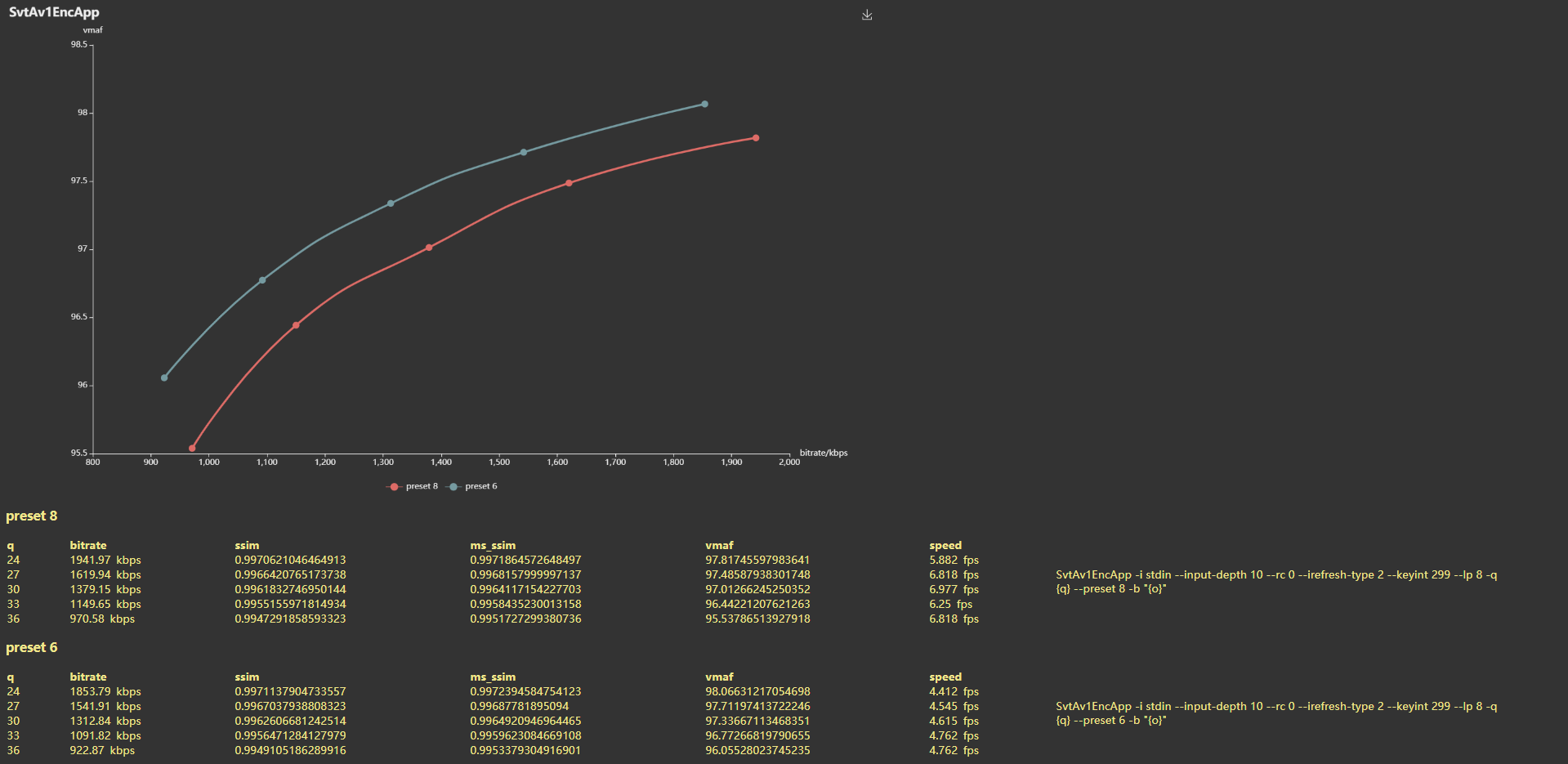
Task: Select vmaf value 95.53786513927918
Action: pos(757,619)
